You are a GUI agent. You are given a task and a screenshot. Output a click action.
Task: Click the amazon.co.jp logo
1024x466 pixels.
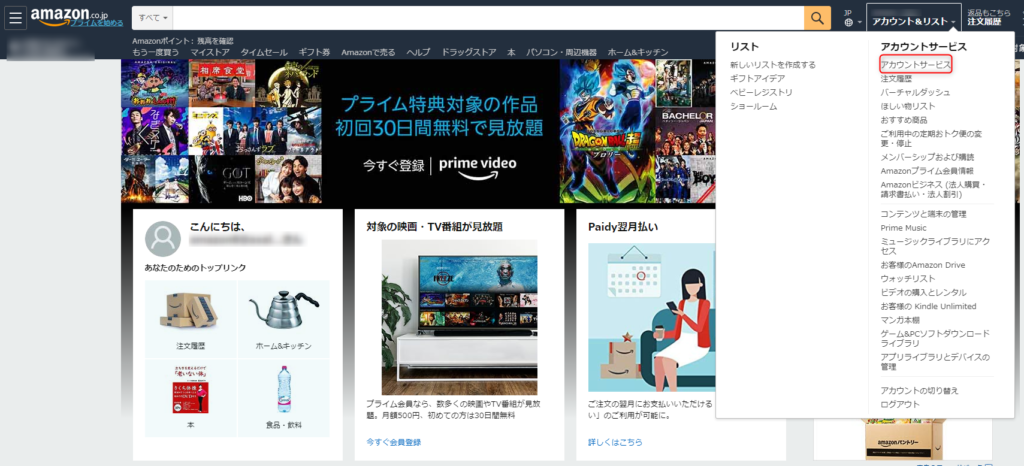tap(69, 15)
